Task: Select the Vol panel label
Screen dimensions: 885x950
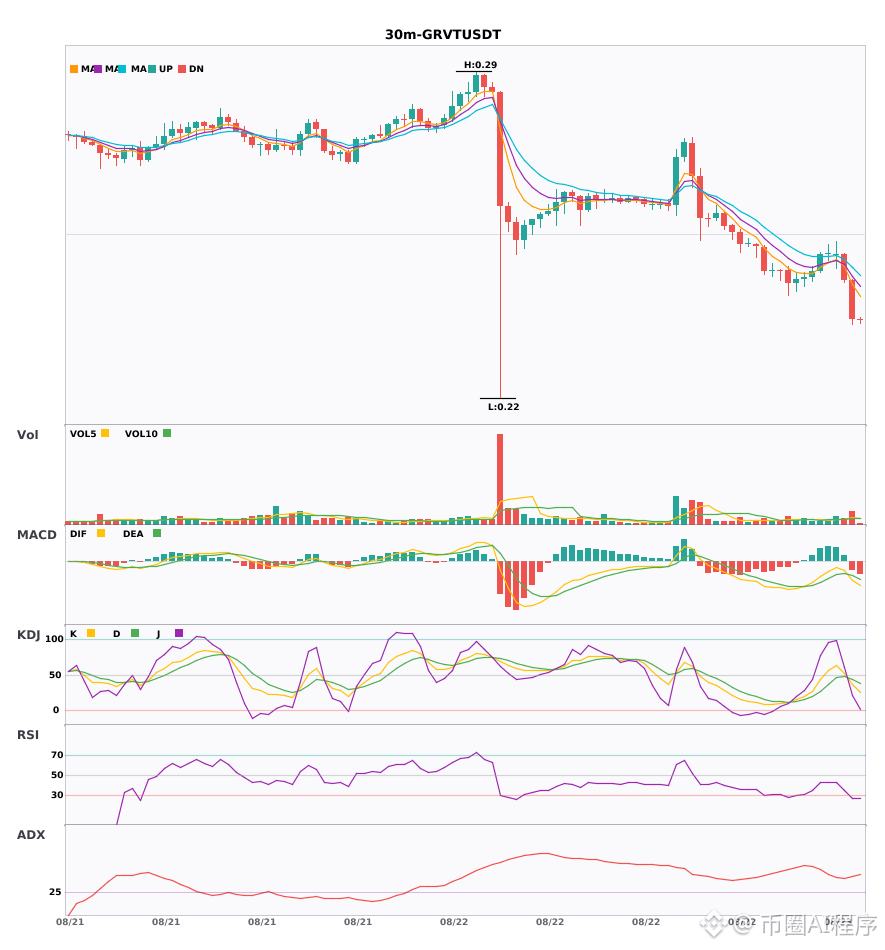Action: (x=27, y=435)
